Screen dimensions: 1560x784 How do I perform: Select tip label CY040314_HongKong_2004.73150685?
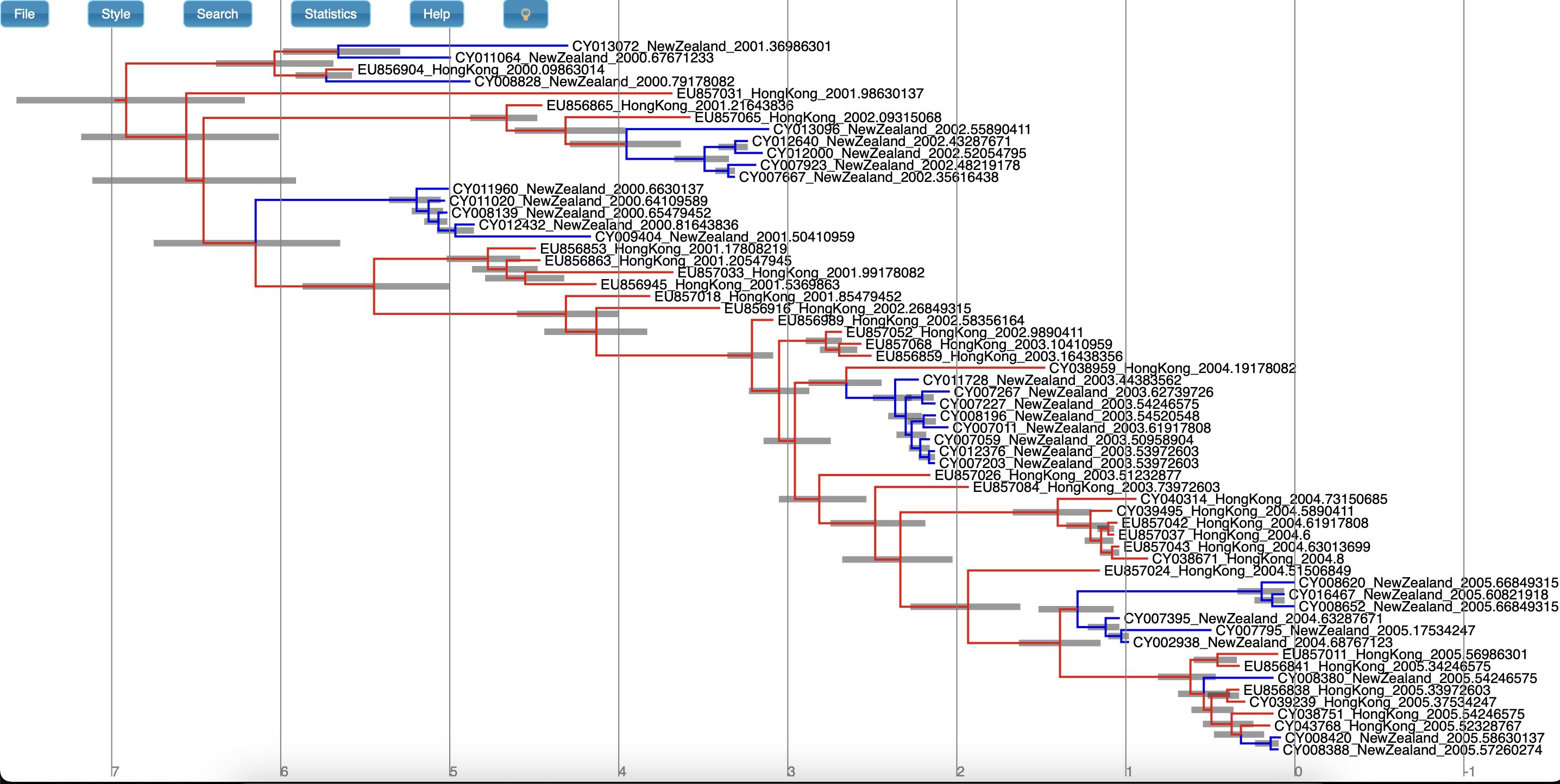click(x=1264, y=500)
